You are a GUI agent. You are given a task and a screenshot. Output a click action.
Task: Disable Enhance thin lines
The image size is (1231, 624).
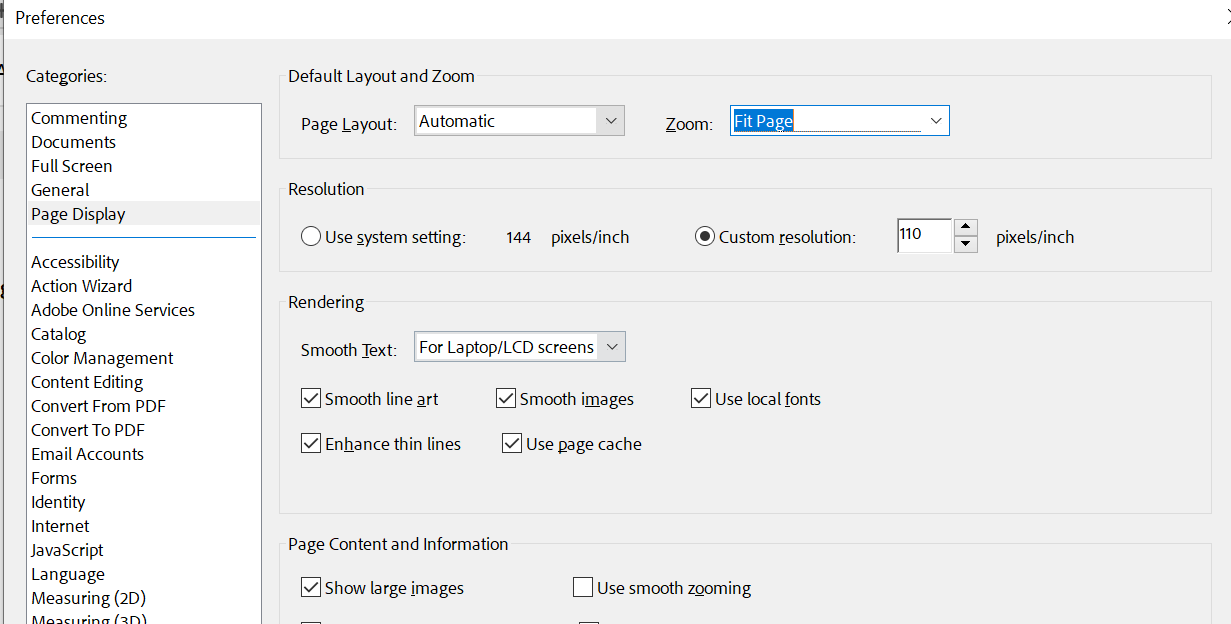pyautogui.click(x=311, y=443)
